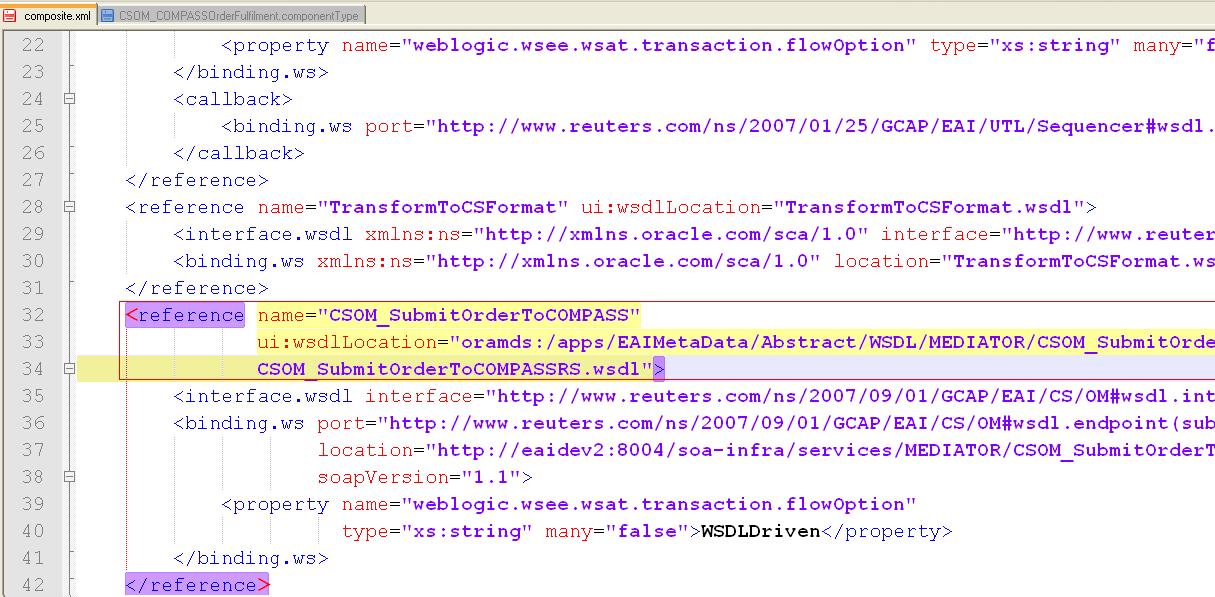Click the highlighted </reference> tag on line 42
The image size is (1215, 597).
click(x=197, y=585)
